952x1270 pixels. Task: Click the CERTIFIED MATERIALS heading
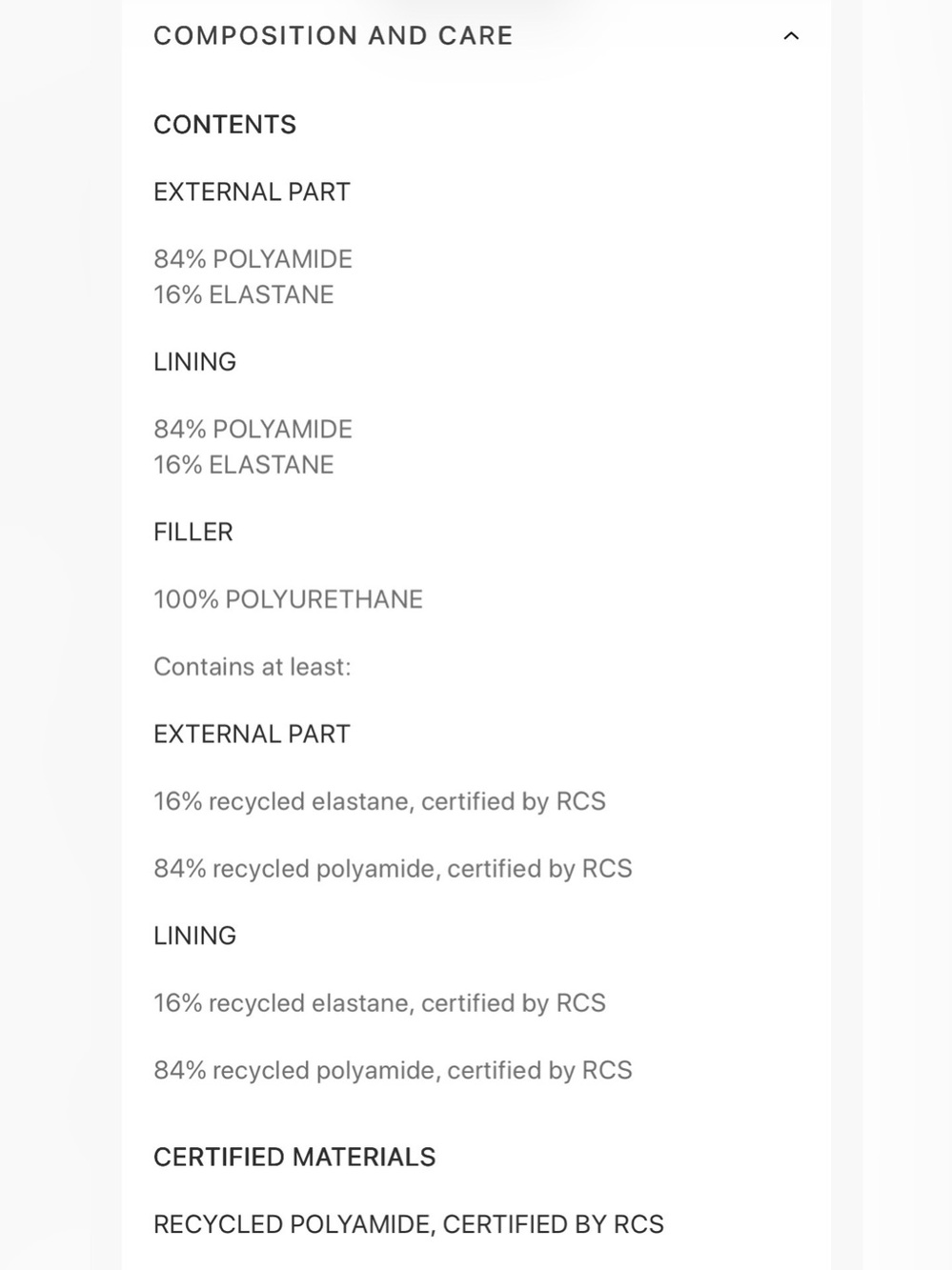294,1158
